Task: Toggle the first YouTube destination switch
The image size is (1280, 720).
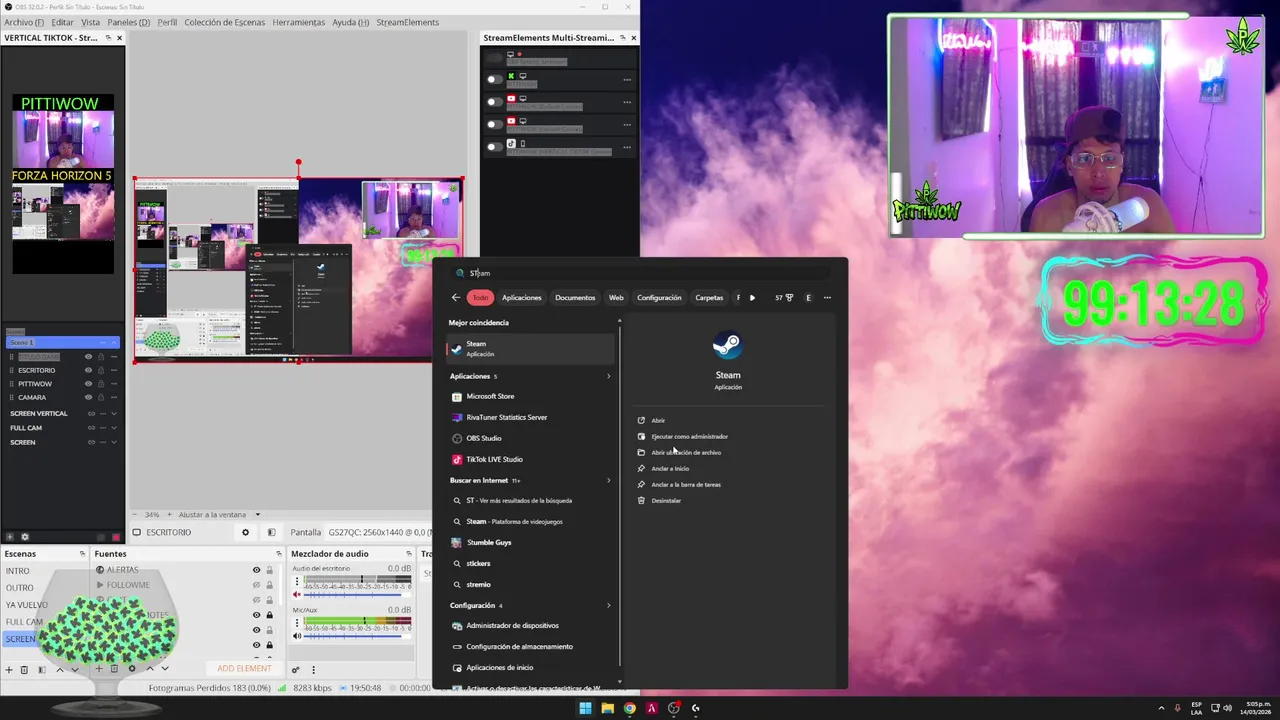Action: [x=495, y=101]
